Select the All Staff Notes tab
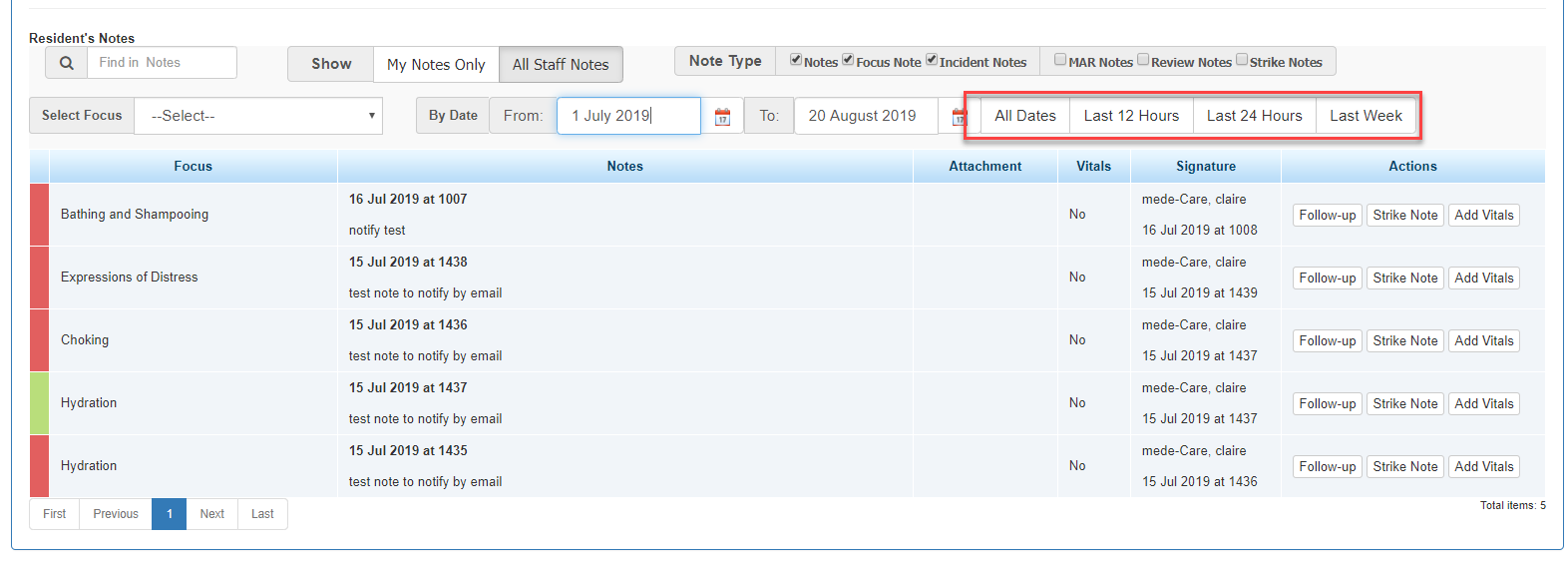 click(x=561, y=64)
